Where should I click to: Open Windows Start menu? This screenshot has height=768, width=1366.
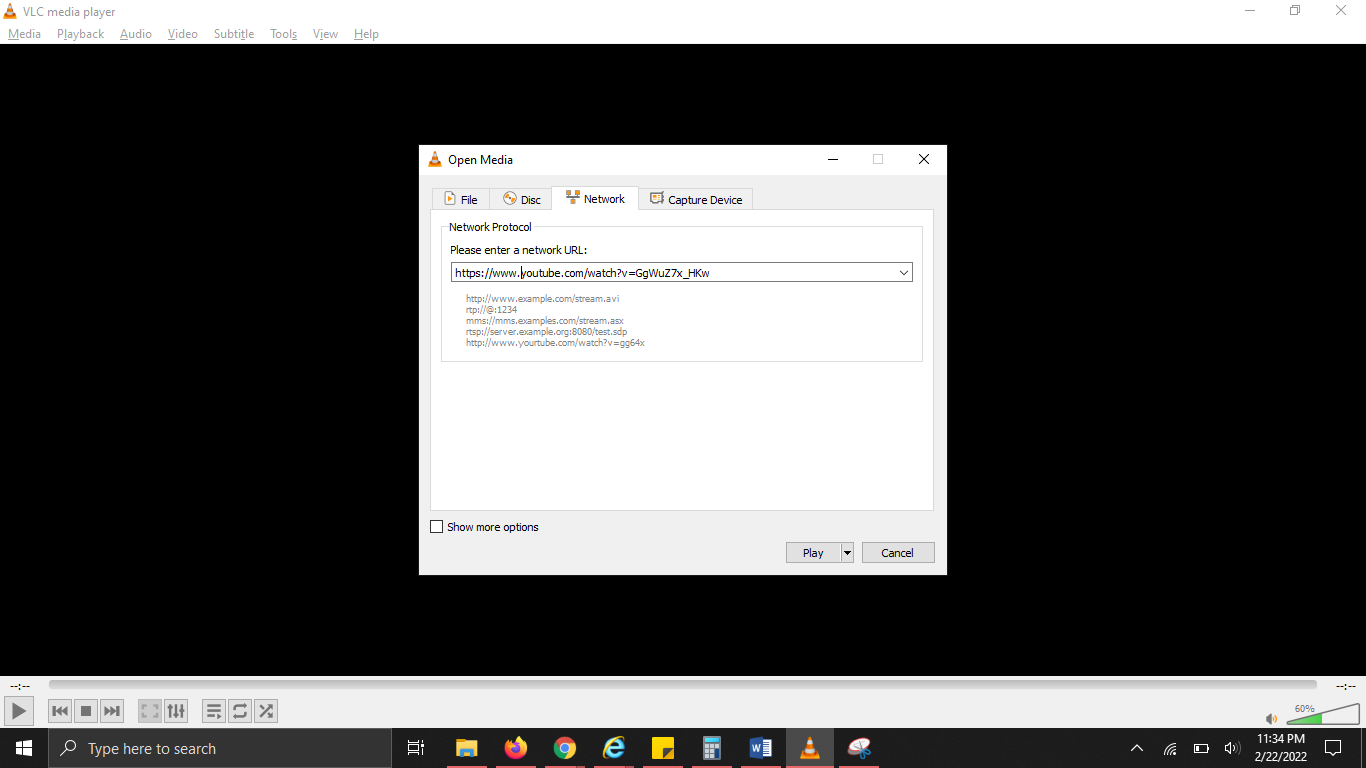click(x=24, y=748)
